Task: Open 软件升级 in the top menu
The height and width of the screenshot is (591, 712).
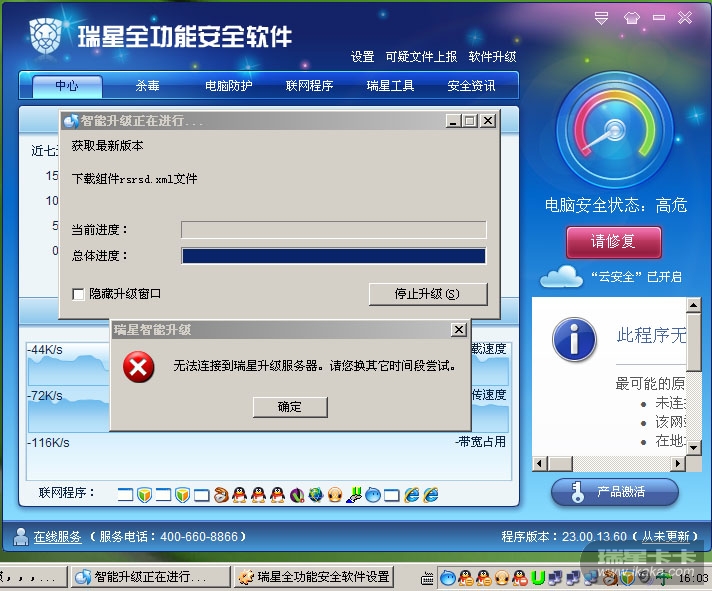Action: click(492, 57)
